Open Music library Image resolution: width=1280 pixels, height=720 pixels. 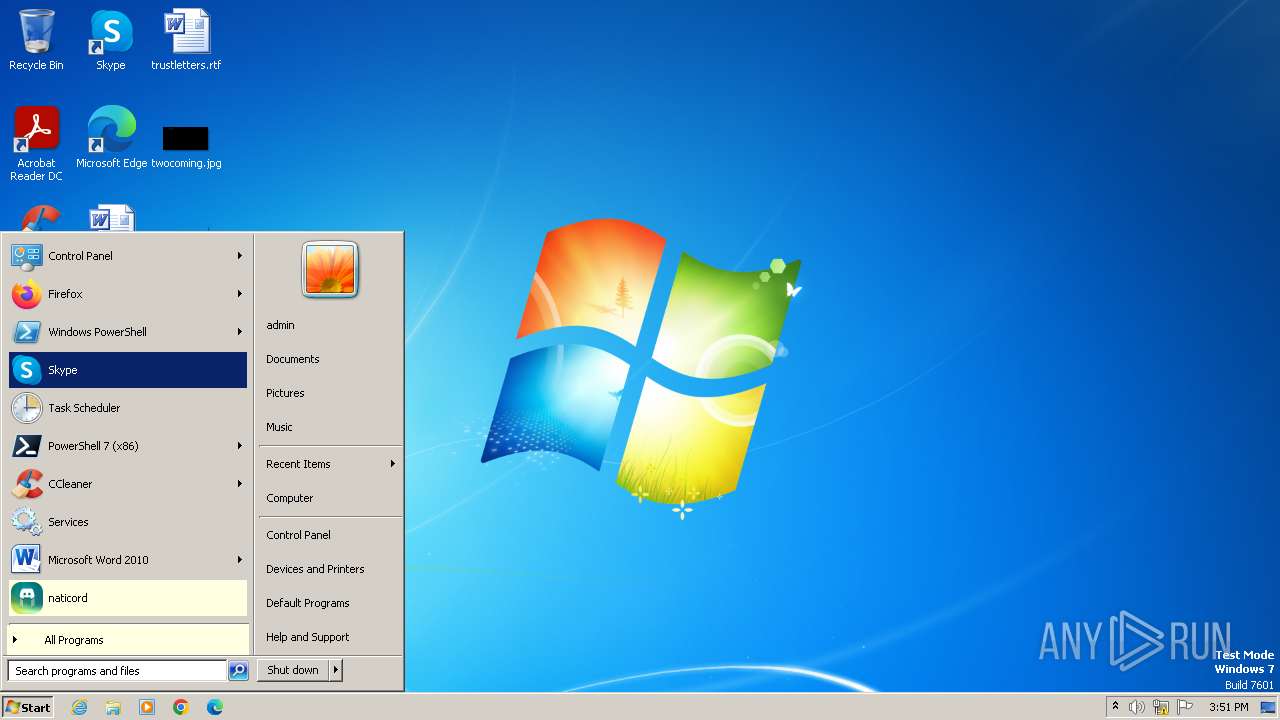click(330, 427)
